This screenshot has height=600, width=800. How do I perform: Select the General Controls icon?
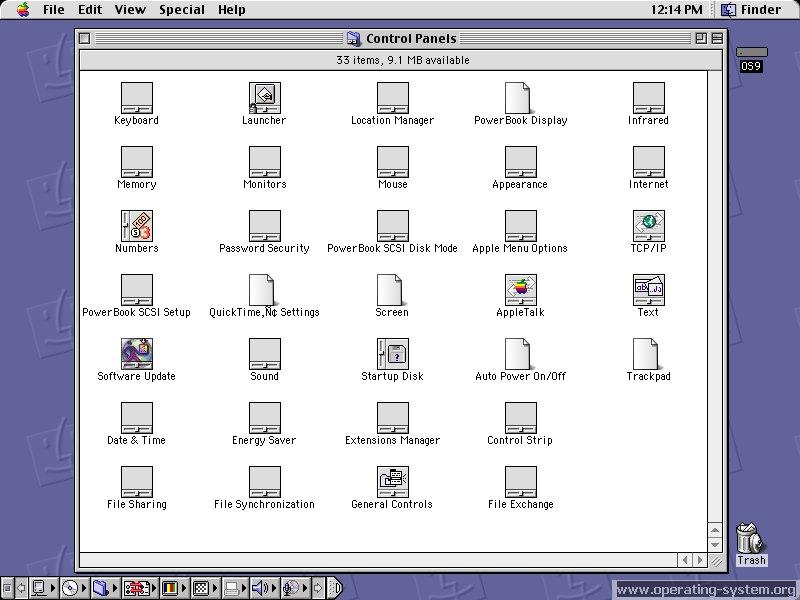[x=392, y=482]
